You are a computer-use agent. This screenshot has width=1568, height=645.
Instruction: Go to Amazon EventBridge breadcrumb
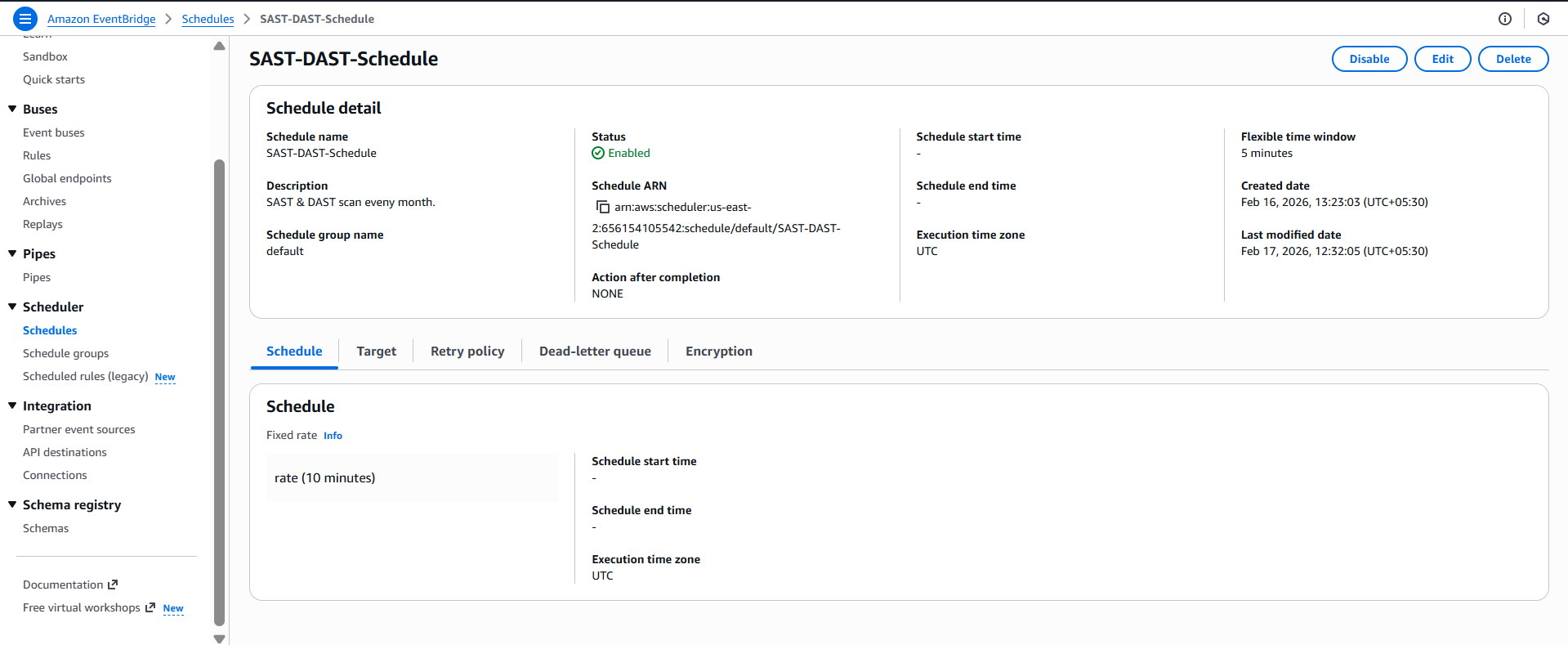[101, 19]
